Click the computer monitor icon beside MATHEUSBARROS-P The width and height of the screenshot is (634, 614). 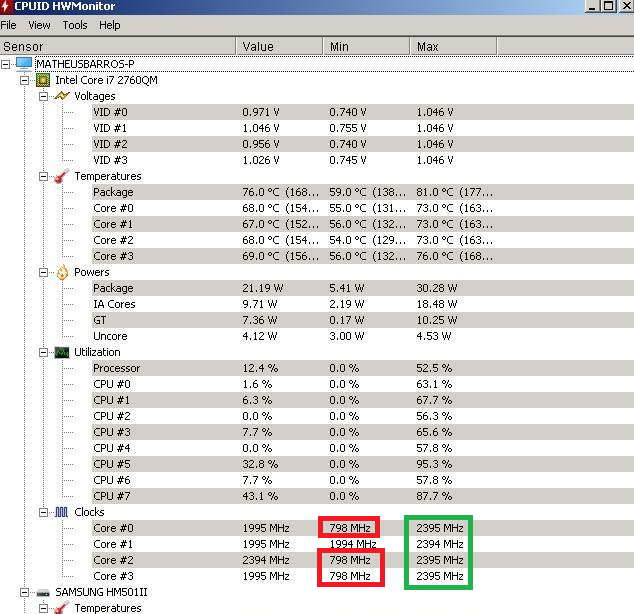tap(23, 64)
